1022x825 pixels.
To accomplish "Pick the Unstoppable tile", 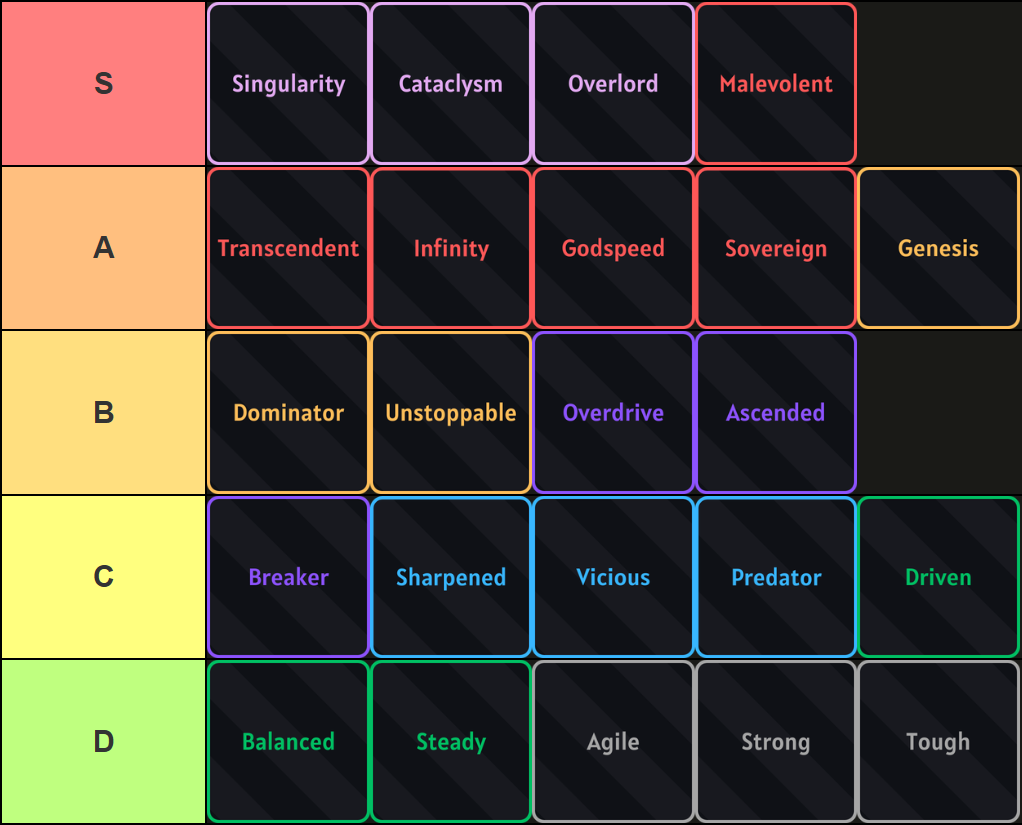I will (x=451, y=413).
